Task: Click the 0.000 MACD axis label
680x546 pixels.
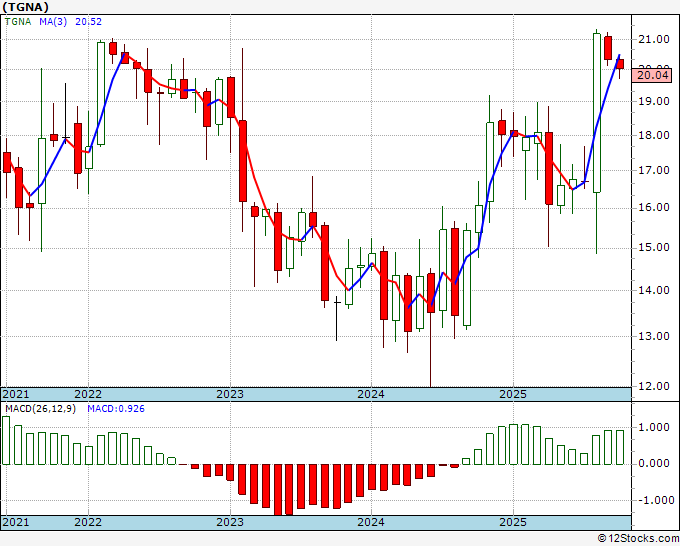Action: click(654, 464)
